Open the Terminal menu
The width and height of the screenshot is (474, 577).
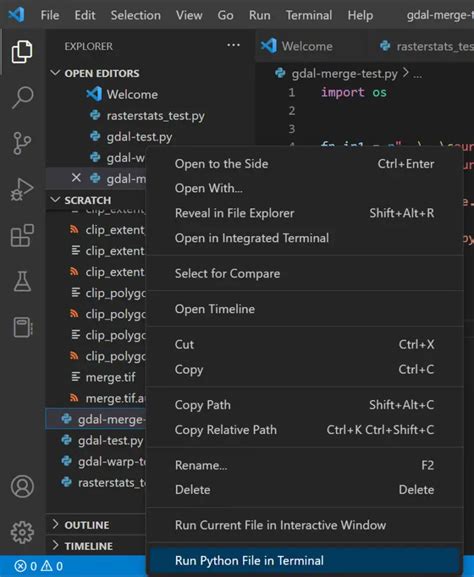pyautogui.click(x=309, y=15)
